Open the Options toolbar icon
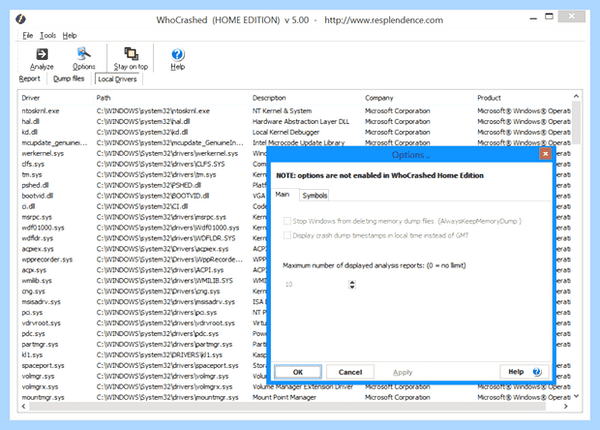Image resolution: width=600 pixels, height=430 pixels. tap(83, 54)
